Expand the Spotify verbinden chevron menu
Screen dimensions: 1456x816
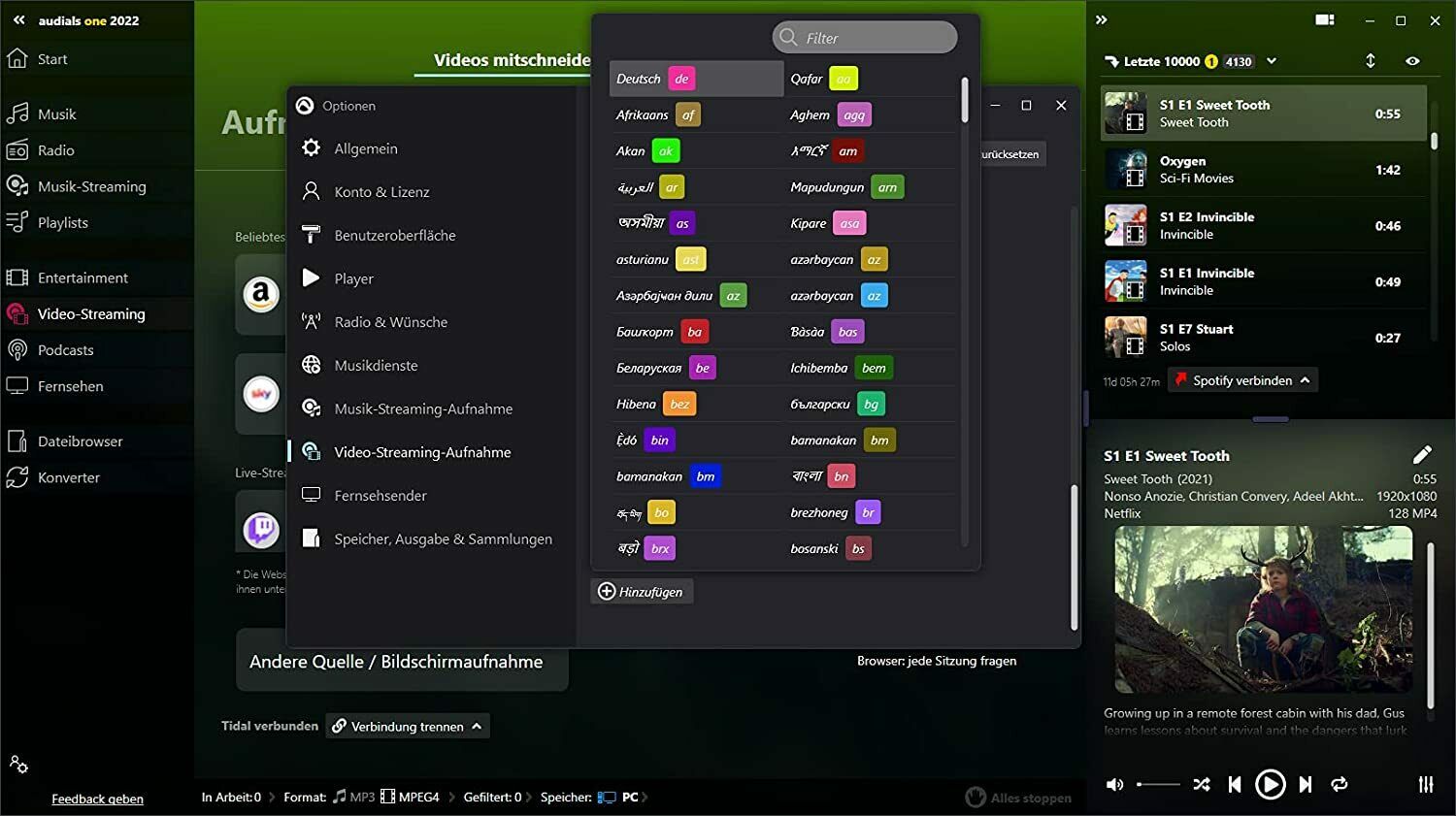point(1306,380)
